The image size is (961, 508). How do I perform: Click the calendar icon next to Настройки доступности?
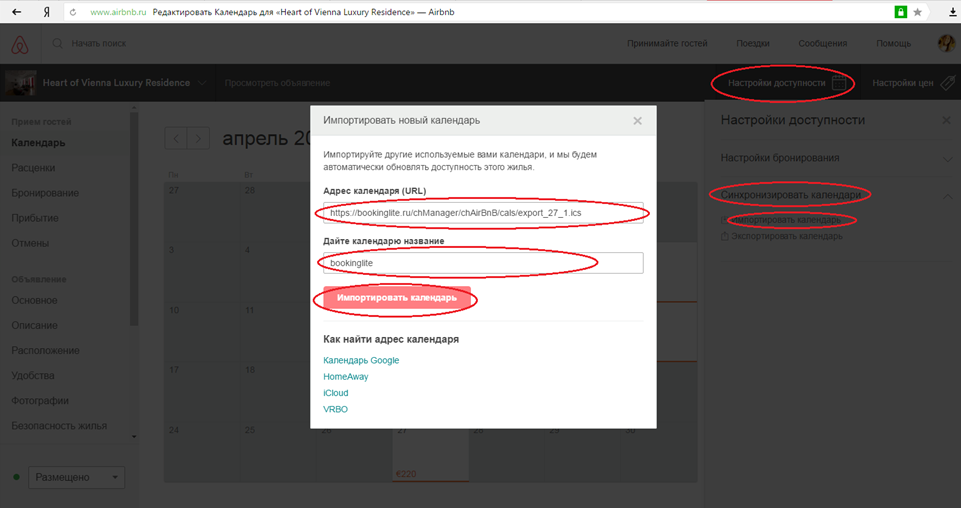tap(839, 83)
